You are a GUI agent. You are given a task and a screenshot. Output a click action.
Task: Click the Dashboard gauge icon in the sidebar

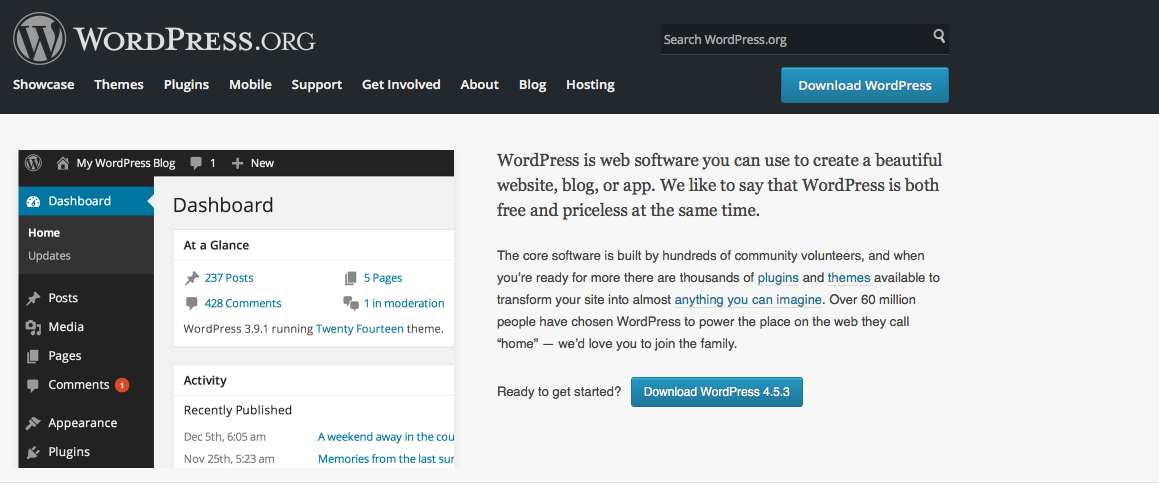(33, 201)
